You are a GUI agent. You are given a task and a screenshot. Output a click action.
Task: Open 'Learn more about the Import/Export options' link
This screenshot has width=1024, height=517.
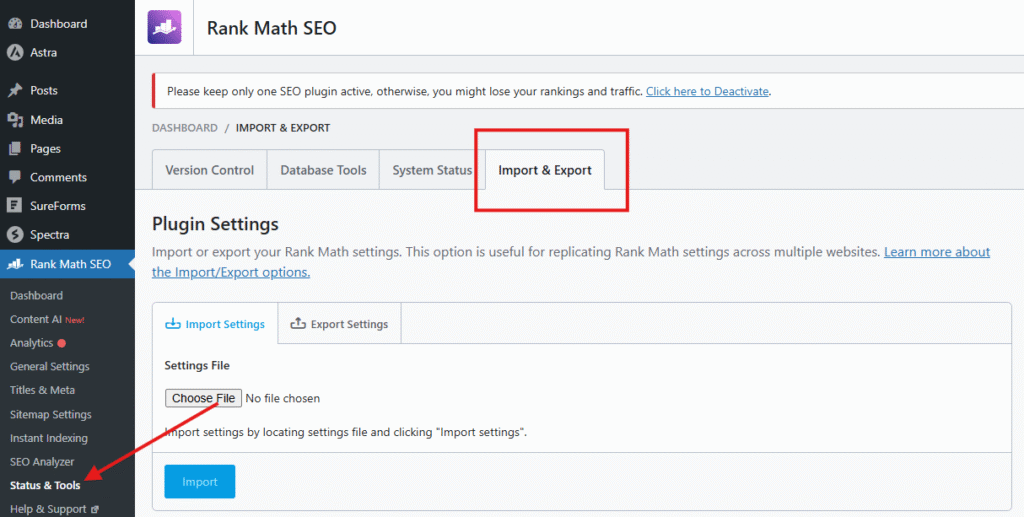coord(571,262)
